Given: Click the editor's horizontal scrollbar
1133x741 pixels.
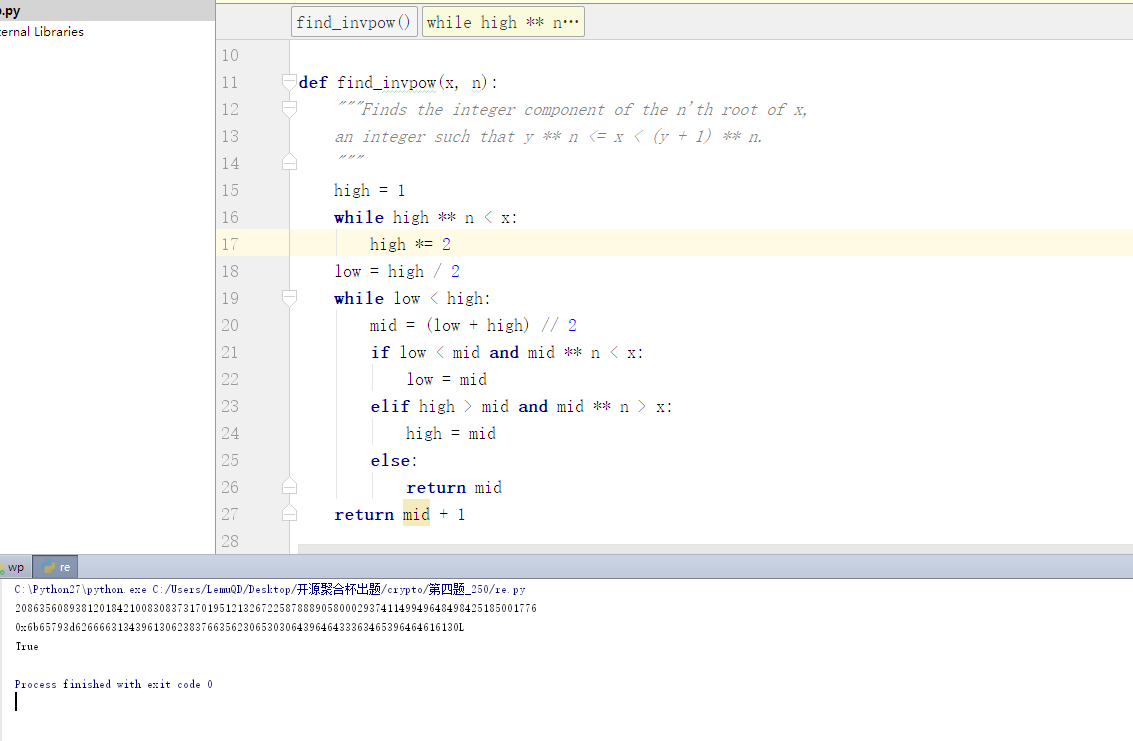Looking at the screenshot, I should click(x=700, y=548).
